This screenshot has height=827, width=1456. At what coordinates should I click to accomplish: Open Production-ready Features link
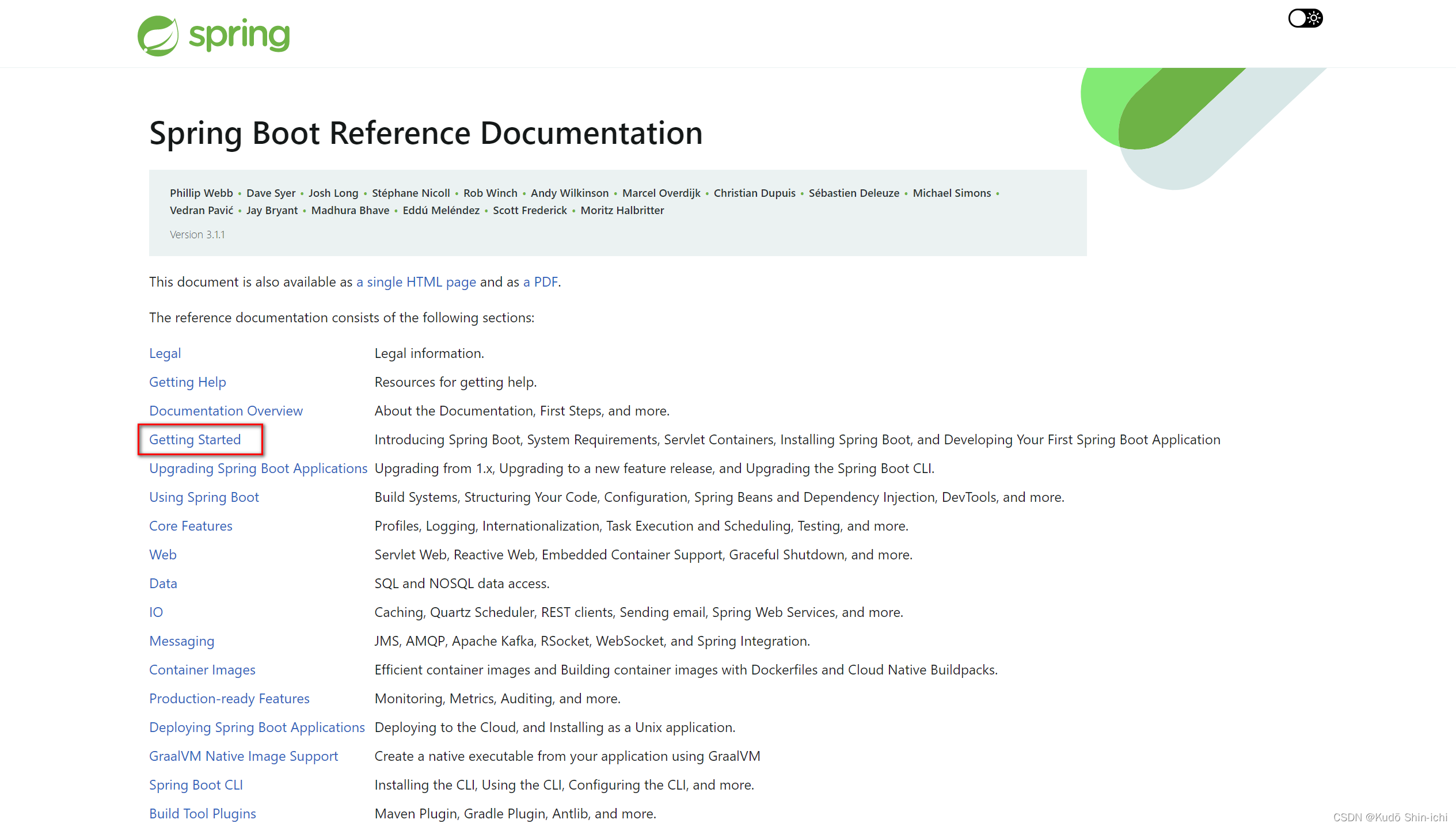[x=229, y=699]
